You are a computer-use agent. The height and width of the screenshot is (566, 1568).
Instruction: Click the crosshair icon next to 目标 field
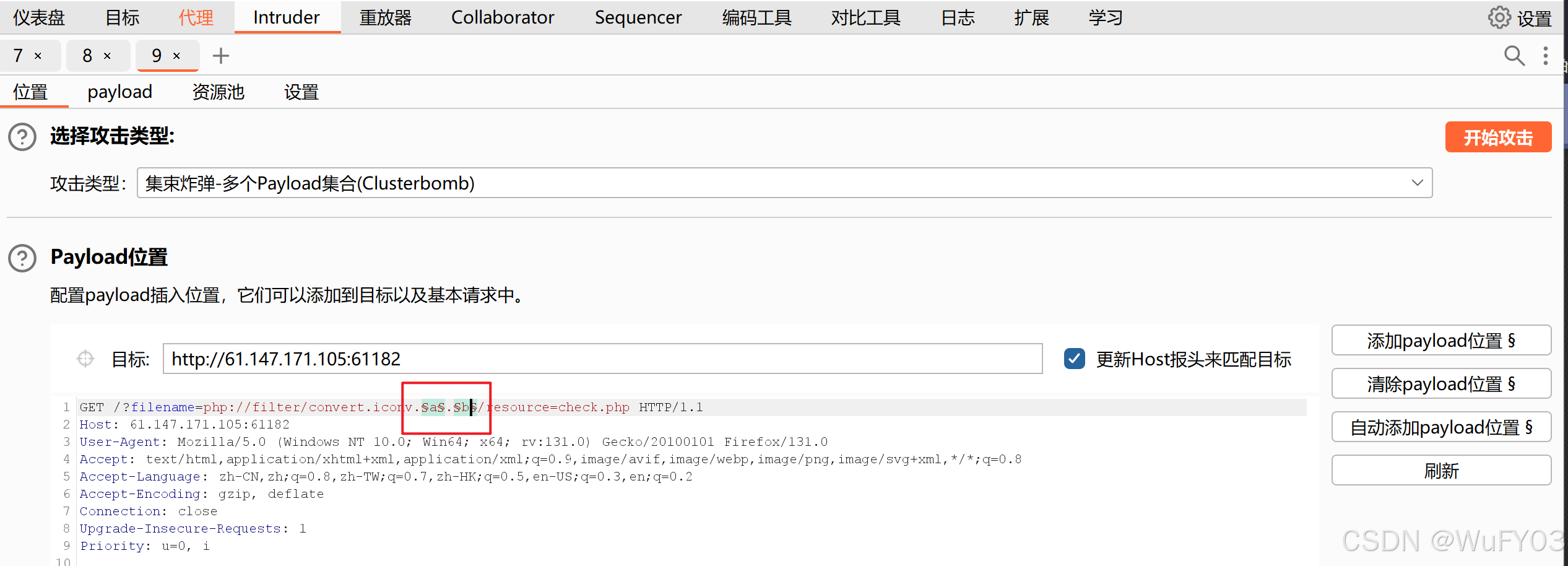pyautogui.click(x=85, y=359)
